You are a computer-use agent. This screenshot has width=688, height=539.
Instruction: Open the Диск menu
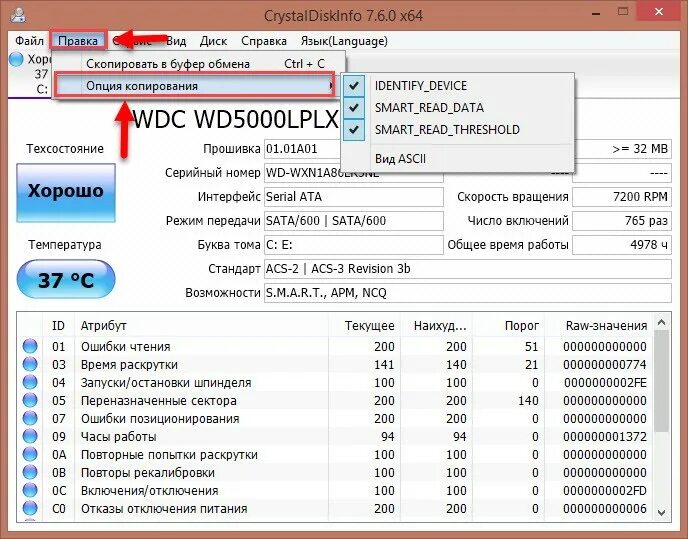click(213, 41)
